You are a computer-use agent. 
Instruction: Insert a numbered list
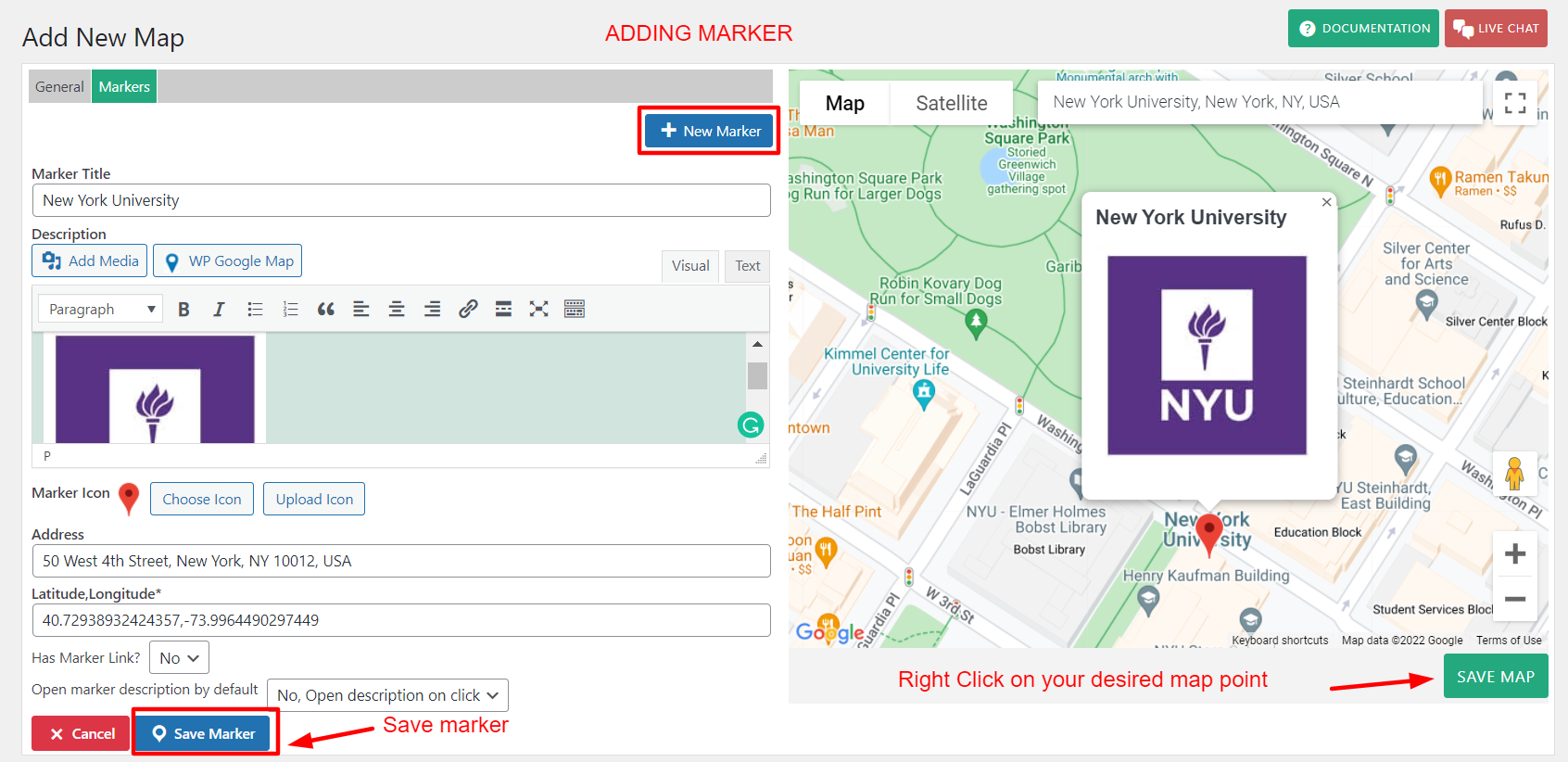(x=291, y=310)
